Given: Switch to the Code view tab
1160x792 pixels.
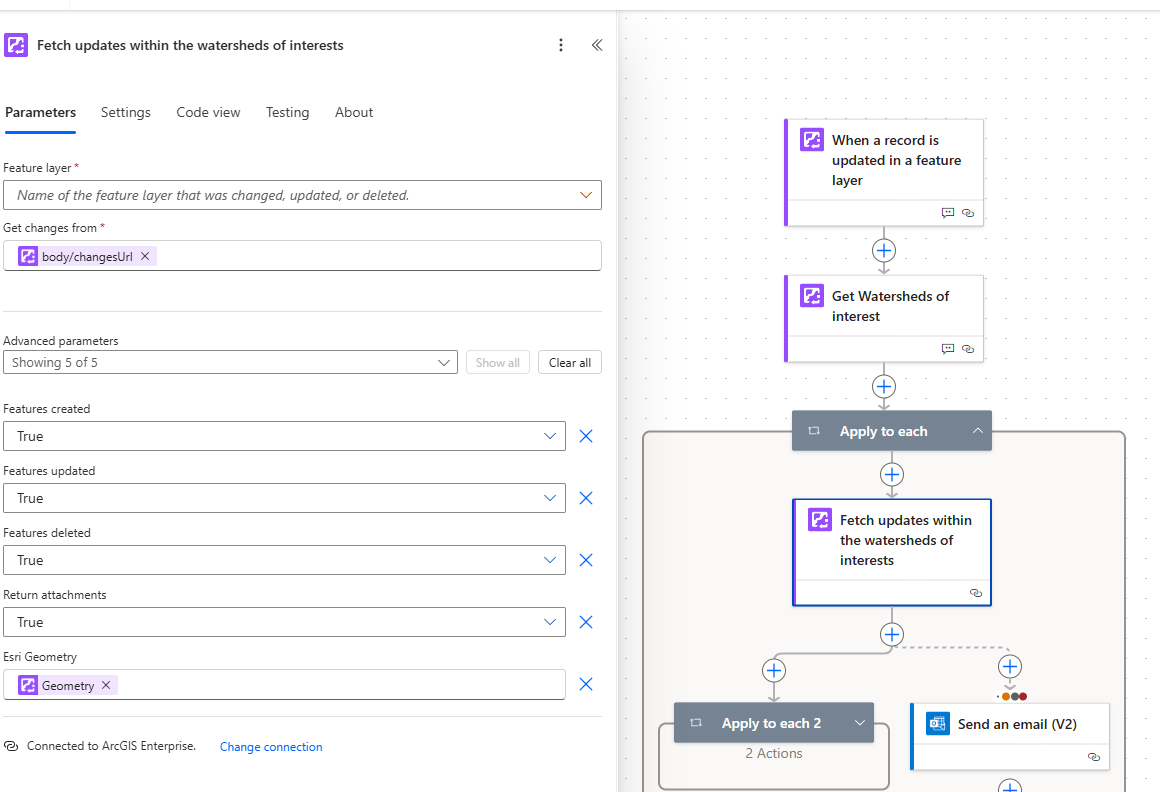Looking at the screenshot, I should click(208, 112).
